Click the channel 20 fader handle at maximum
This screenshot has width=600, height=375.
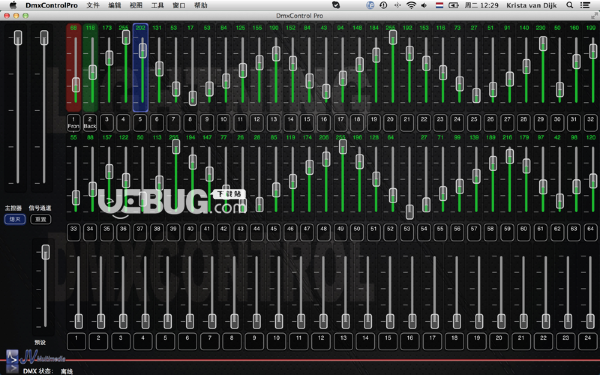[393, 38]
